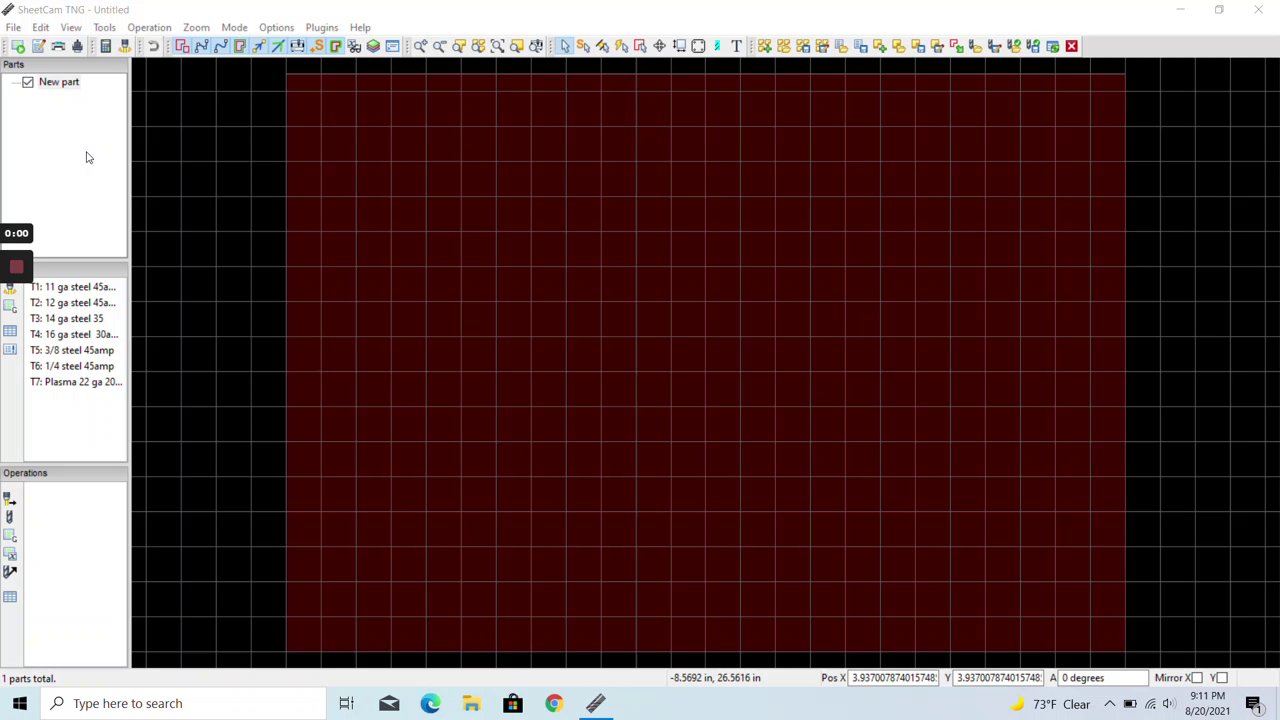Click the table icon at Operations bottom
This screenshot has height=720, width=1280.
point(10,597)
